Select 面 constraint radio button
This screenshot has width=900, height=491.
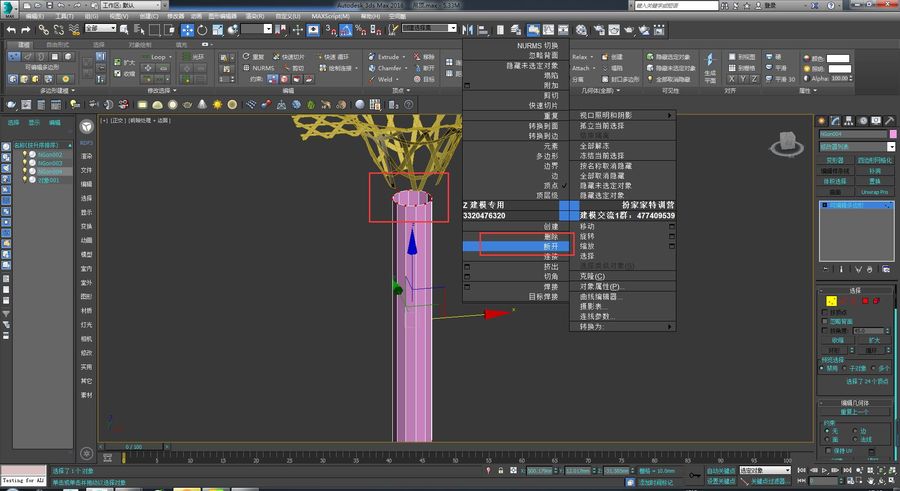pos(827,439)
